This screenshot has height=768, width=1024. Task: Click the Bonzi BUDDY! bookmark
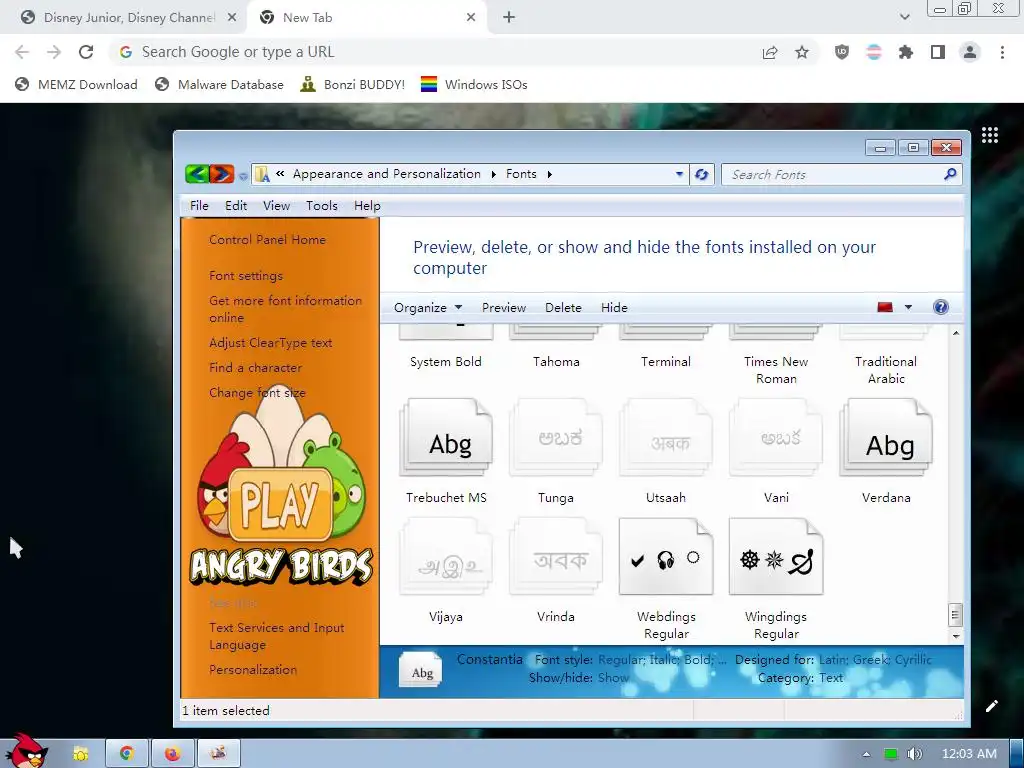pyautogui.click(x=353, y=84)
